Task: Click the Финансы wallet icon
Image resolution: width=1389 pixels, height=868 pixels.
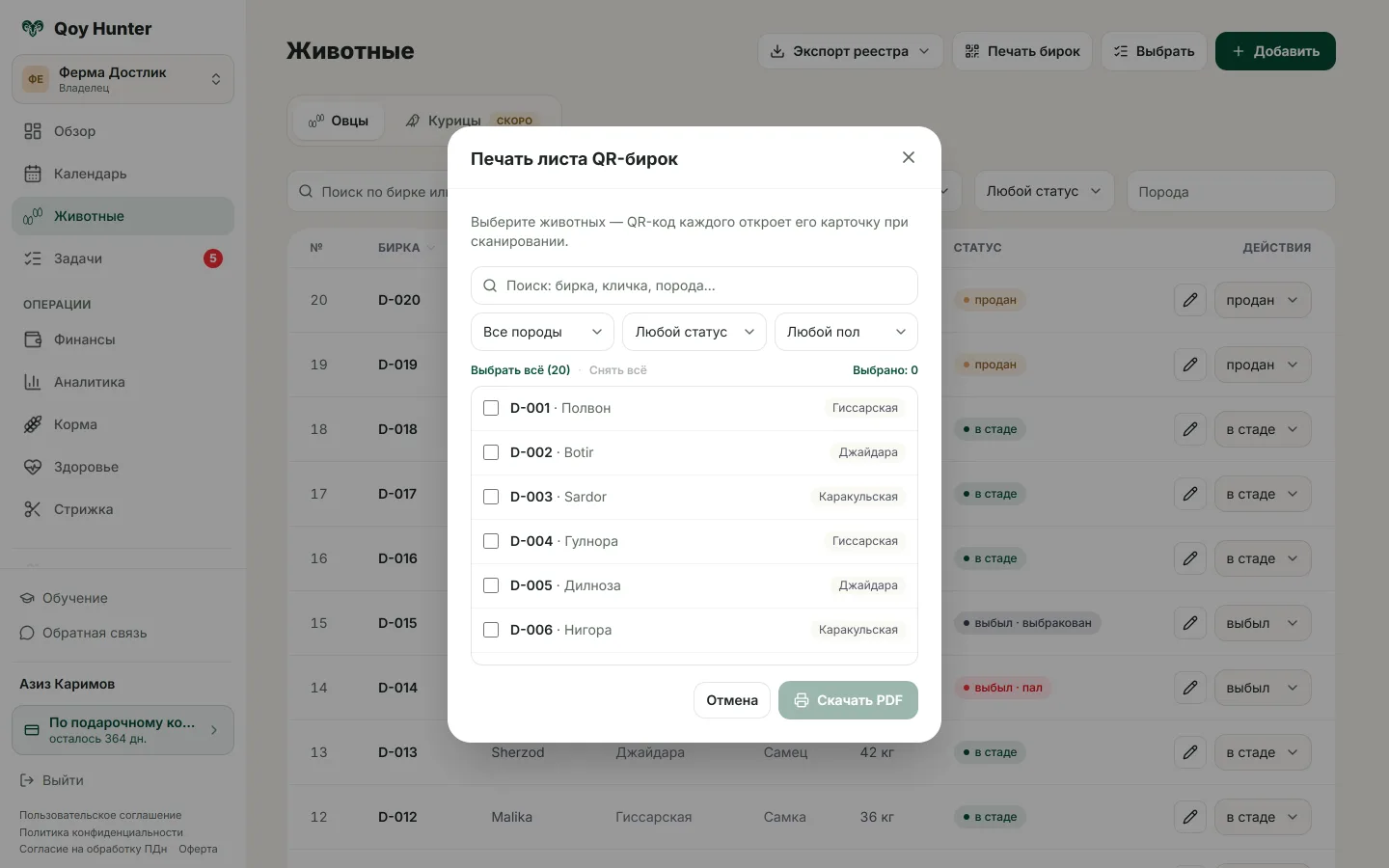Action: (33, 339)
